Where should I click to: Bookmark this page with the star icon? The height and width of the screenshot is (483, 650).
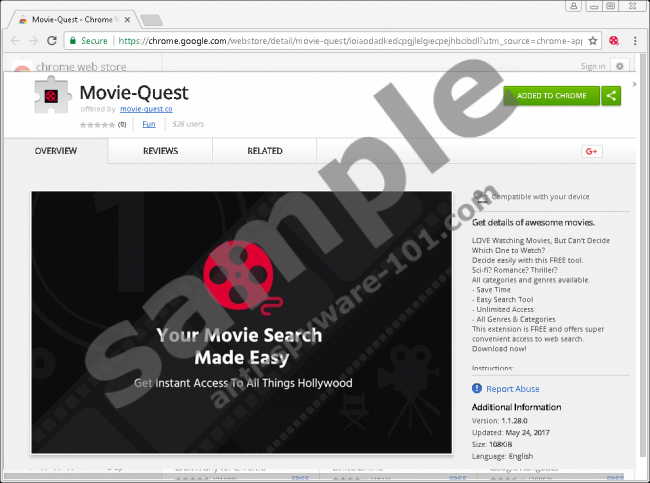click(x=593, y=41)
